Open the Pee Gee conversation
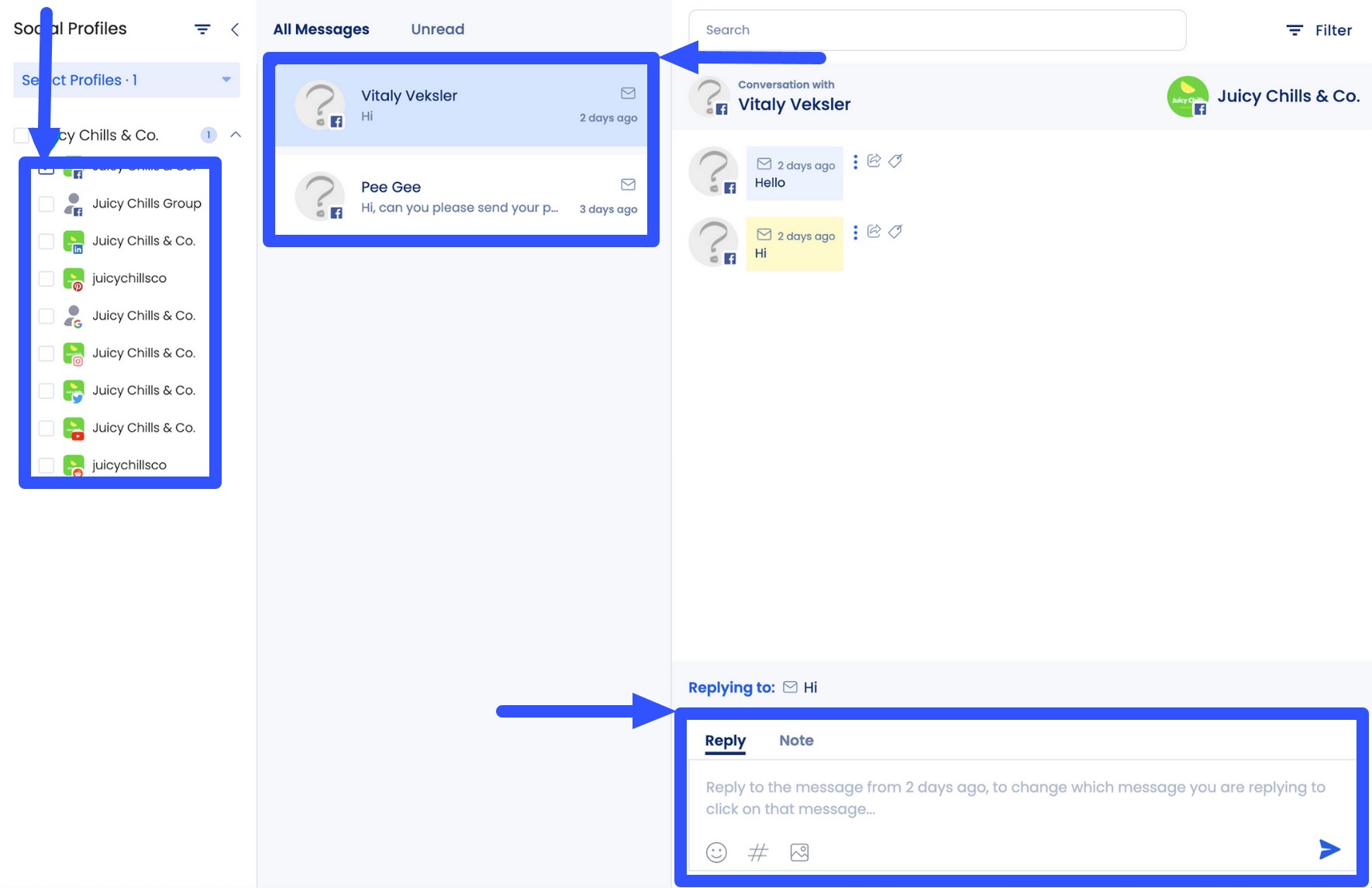Image resolution: width=1372 pixels, height=888 pixels. click(461, 196)
